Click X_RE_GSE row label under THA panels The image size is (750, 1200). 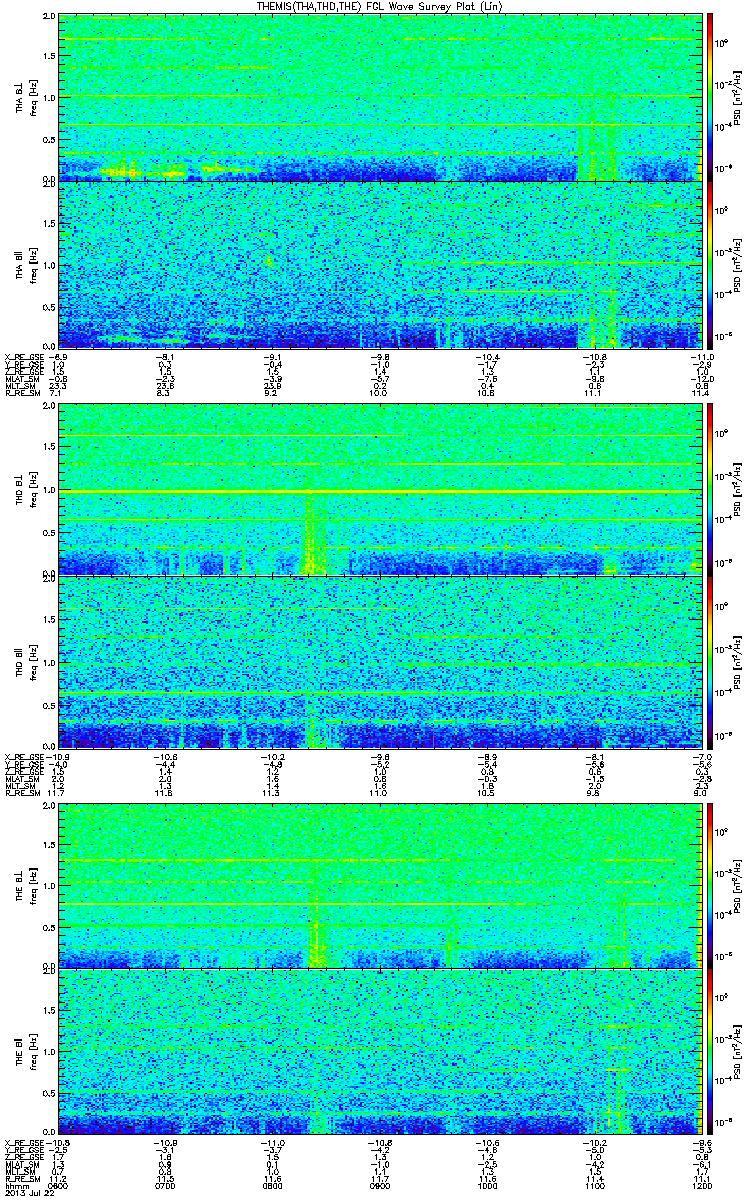click(23, 356)
